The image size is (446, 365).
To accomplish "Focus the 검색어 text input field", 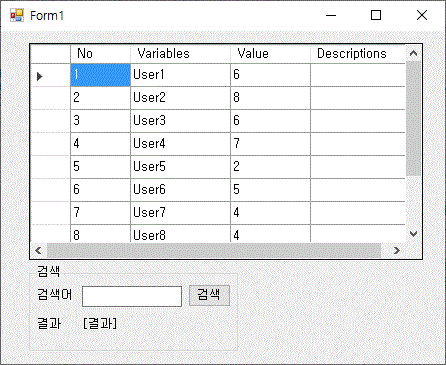I will [x=132, y=296].
